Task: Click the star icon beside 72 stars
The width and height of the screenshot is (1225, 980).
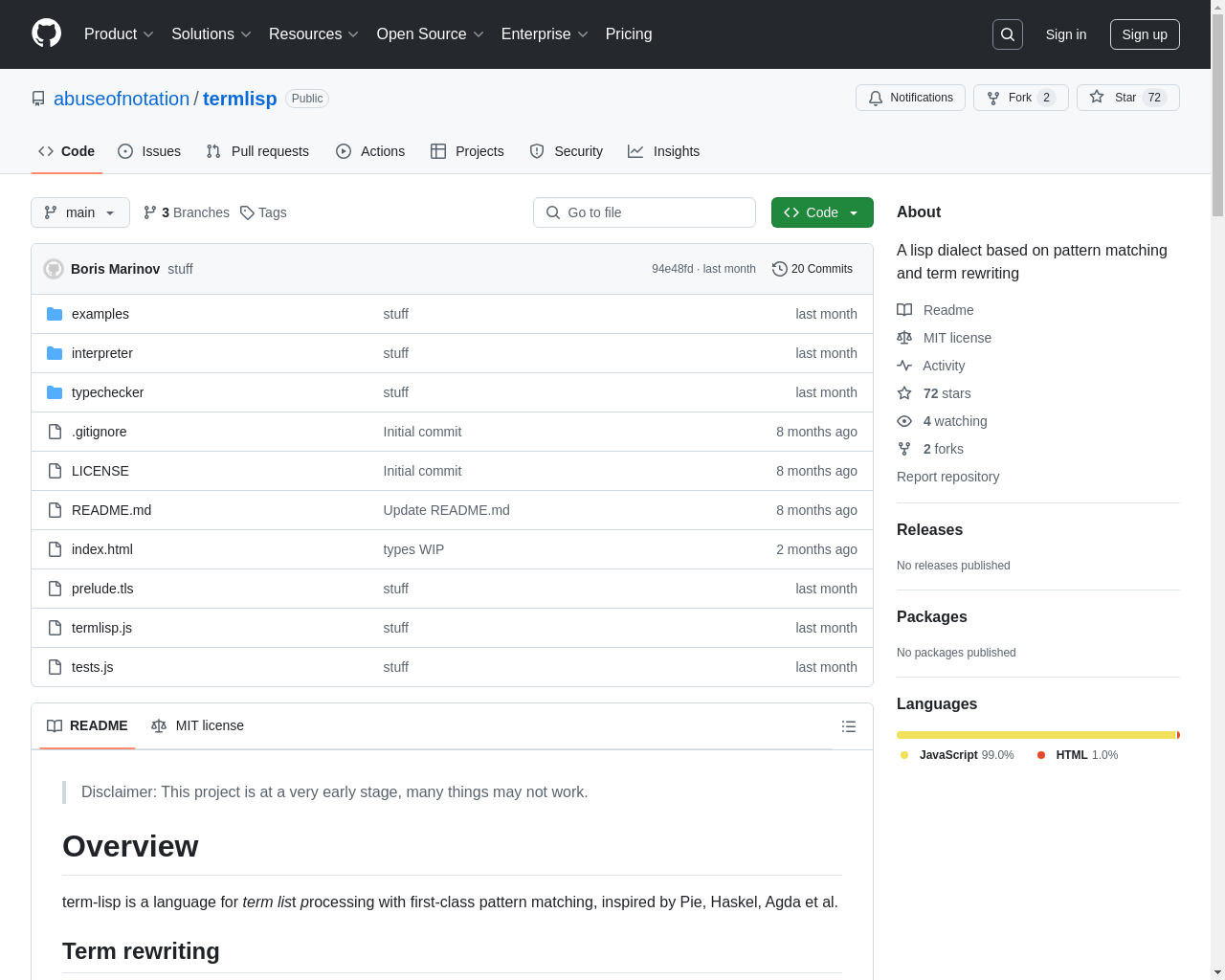Action: (904, 393)
